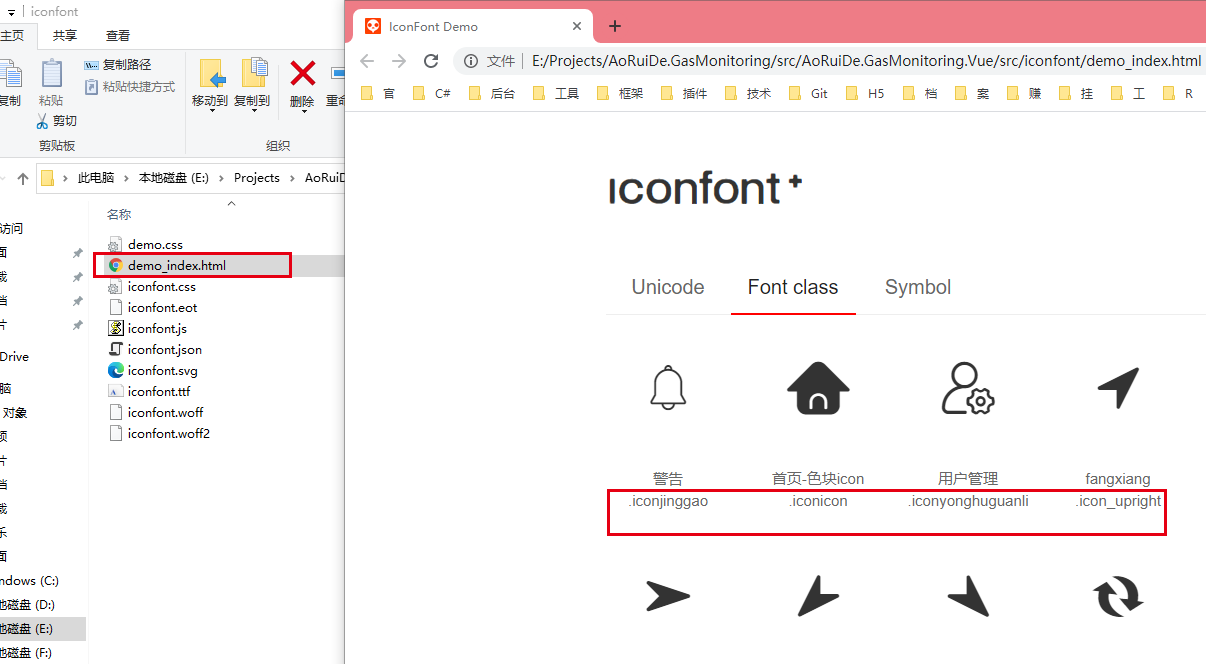Select iconfont.woff2 file
The image size is (1206, 664).
click(x=158, y=433)
